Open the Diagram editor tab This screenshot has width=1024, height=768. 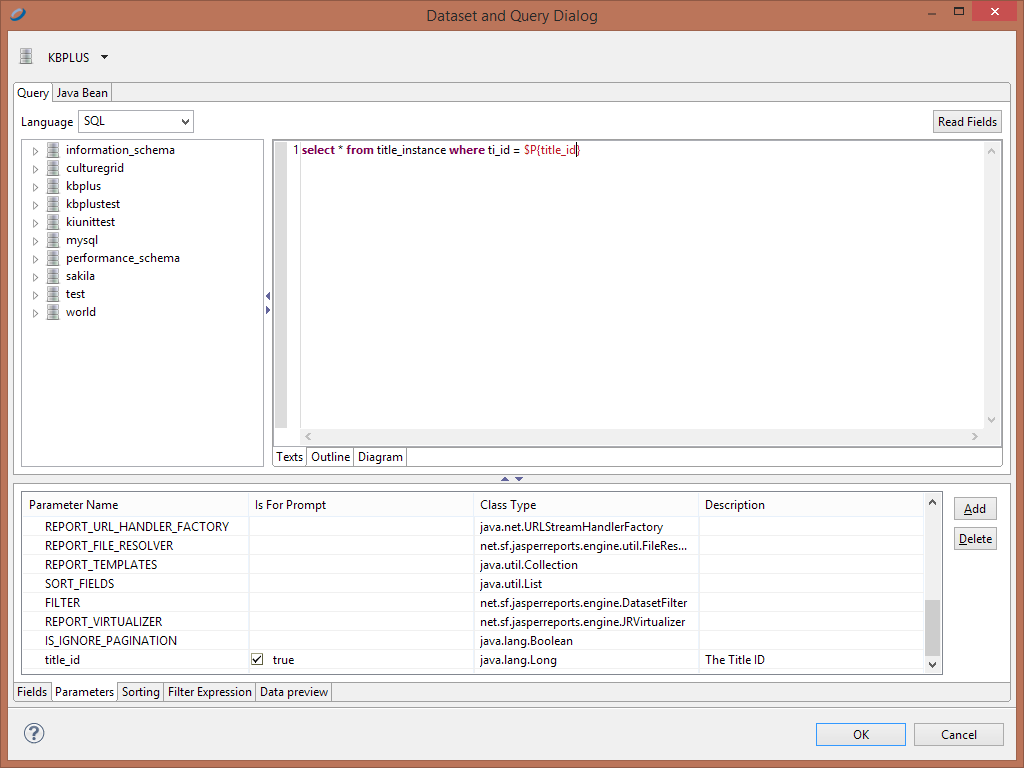pyautogui.click(x=380, y=456)
